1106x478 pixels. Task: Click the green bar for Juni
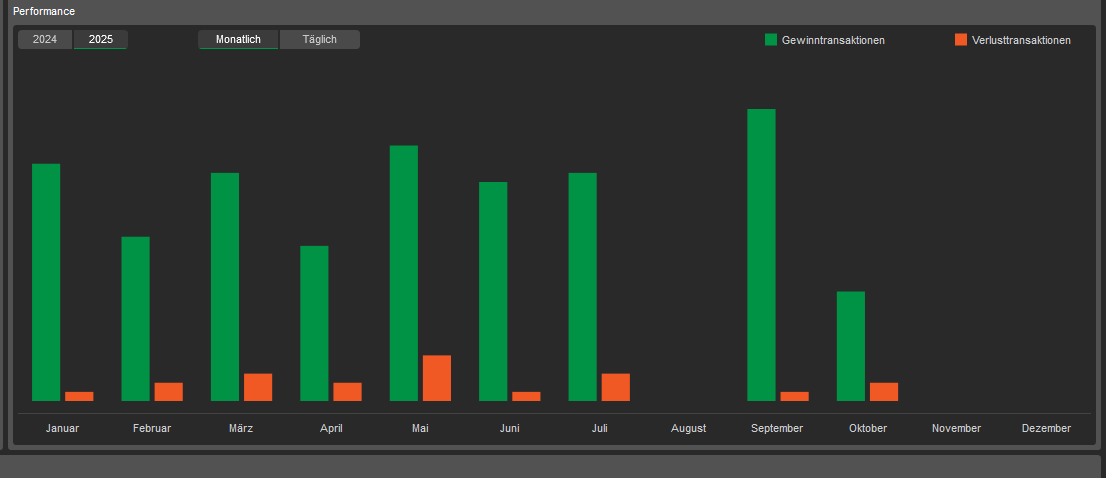pyautogui.click(x=493, y=291)
